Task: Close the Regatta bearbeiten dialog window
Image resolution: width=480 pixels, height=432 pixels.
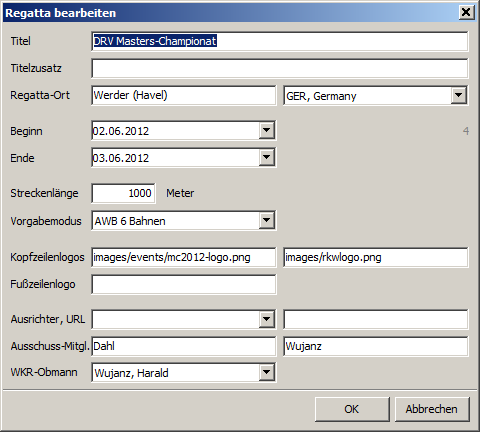Action: pyautogui.click(x=466, y=12)
